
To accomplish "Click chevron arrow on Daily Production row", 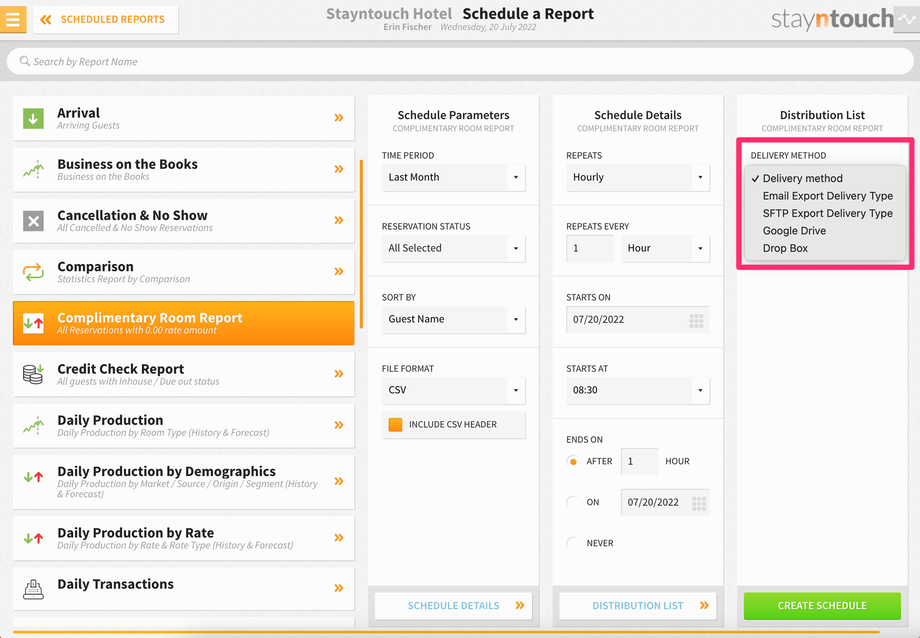I will (339, 425).
